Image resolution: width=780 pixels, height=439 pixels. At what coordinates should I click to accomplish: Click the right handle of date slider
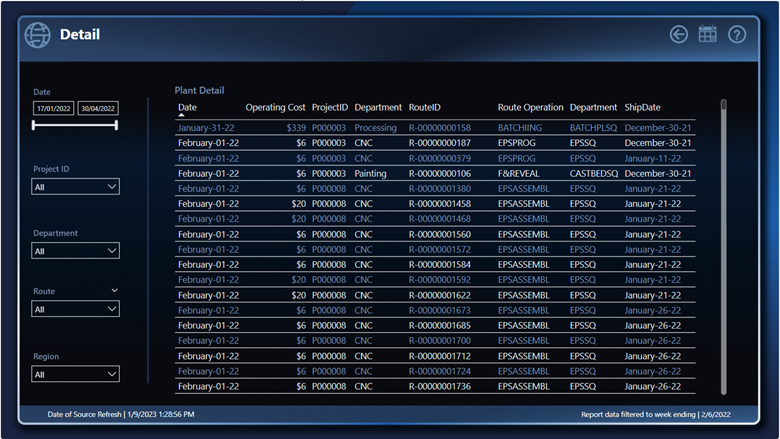(117, 125)
